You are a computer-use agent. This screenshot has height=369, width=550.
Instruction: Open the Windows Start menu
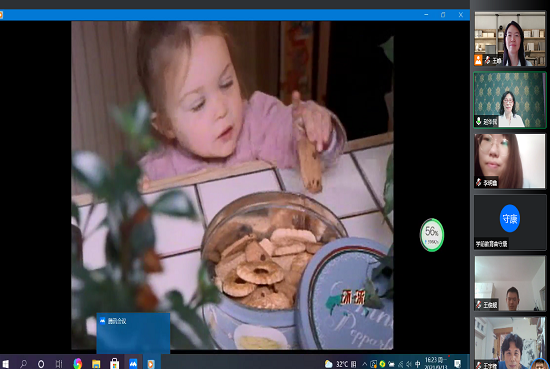[5, 364]
